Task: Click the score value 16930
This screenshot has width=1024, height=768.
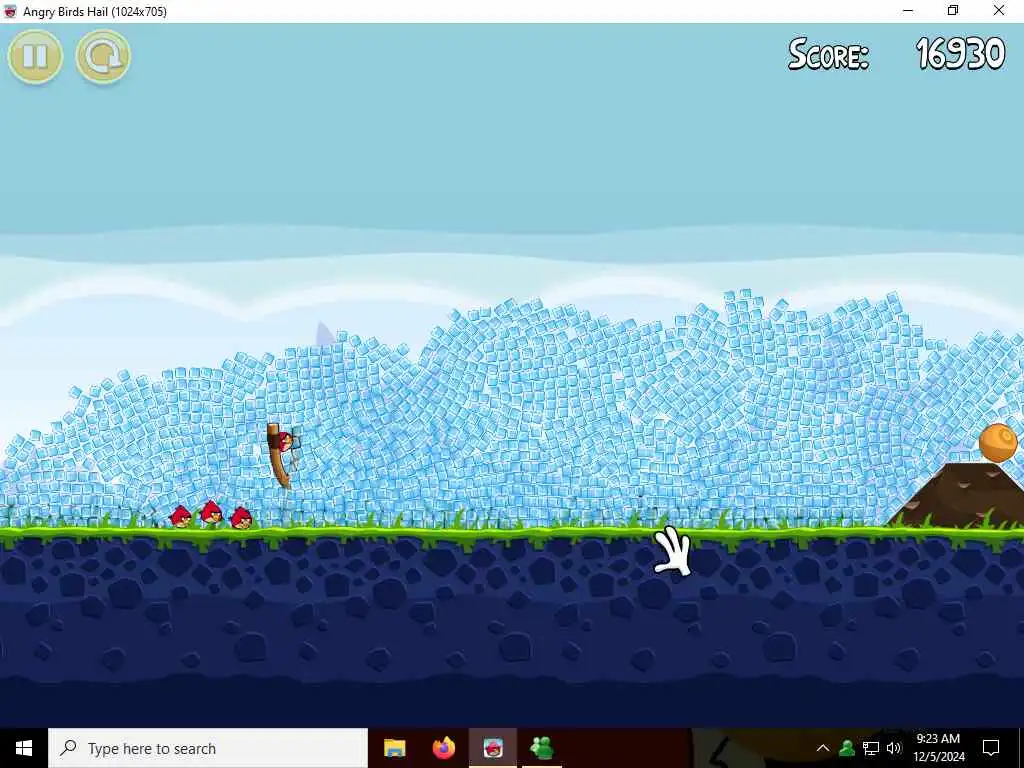Action: pyautogui.click(x=960, y=54)
